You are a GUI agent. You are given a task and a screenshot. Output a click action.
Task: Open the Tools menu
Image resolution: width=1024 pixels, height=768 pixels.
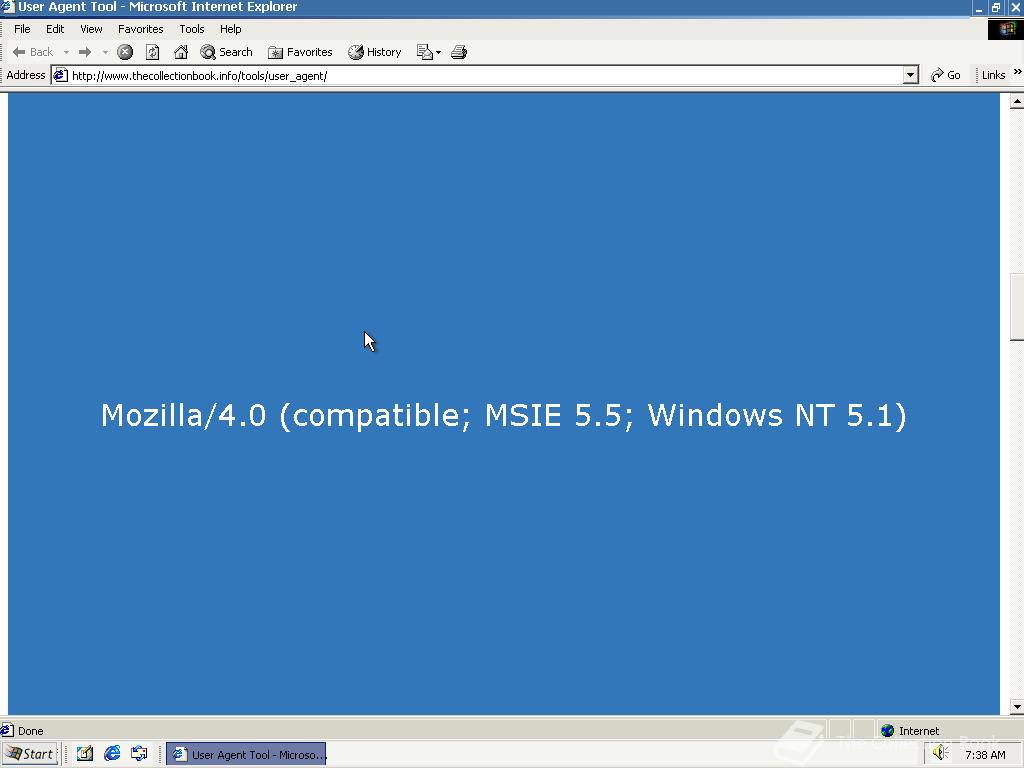click(192, 29)
